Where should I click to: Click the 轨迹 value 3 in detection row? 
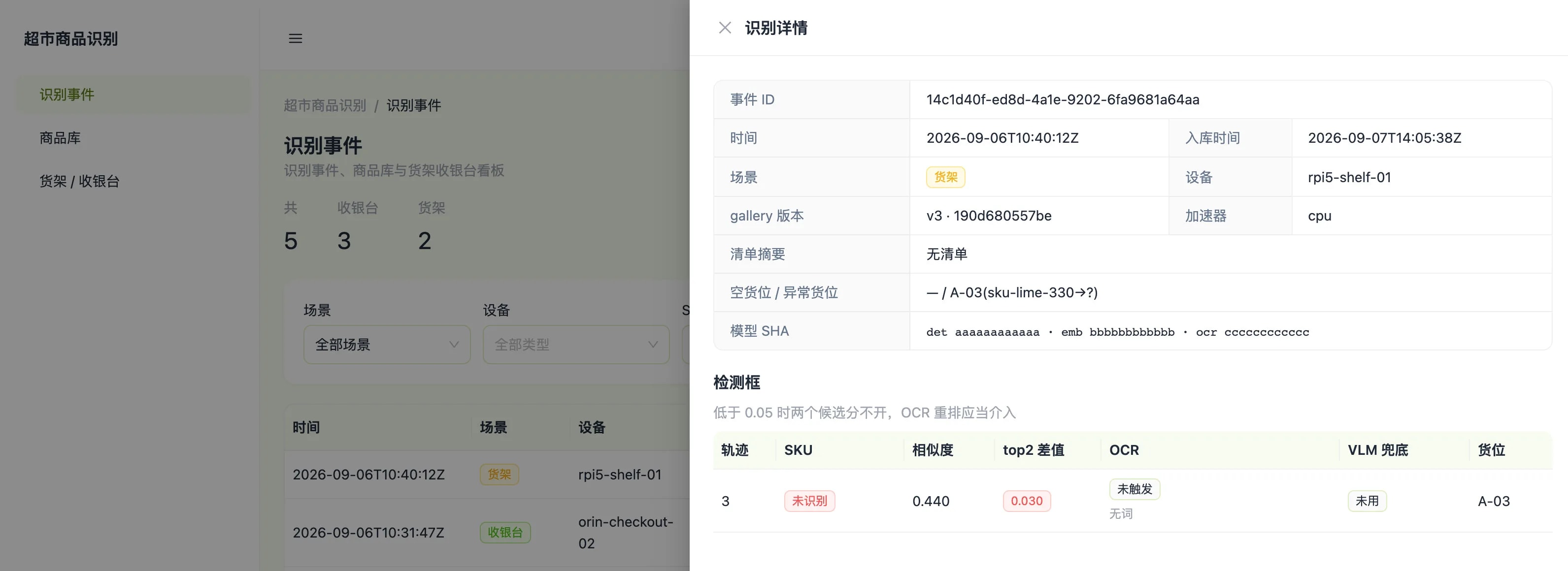pos(725,501)
